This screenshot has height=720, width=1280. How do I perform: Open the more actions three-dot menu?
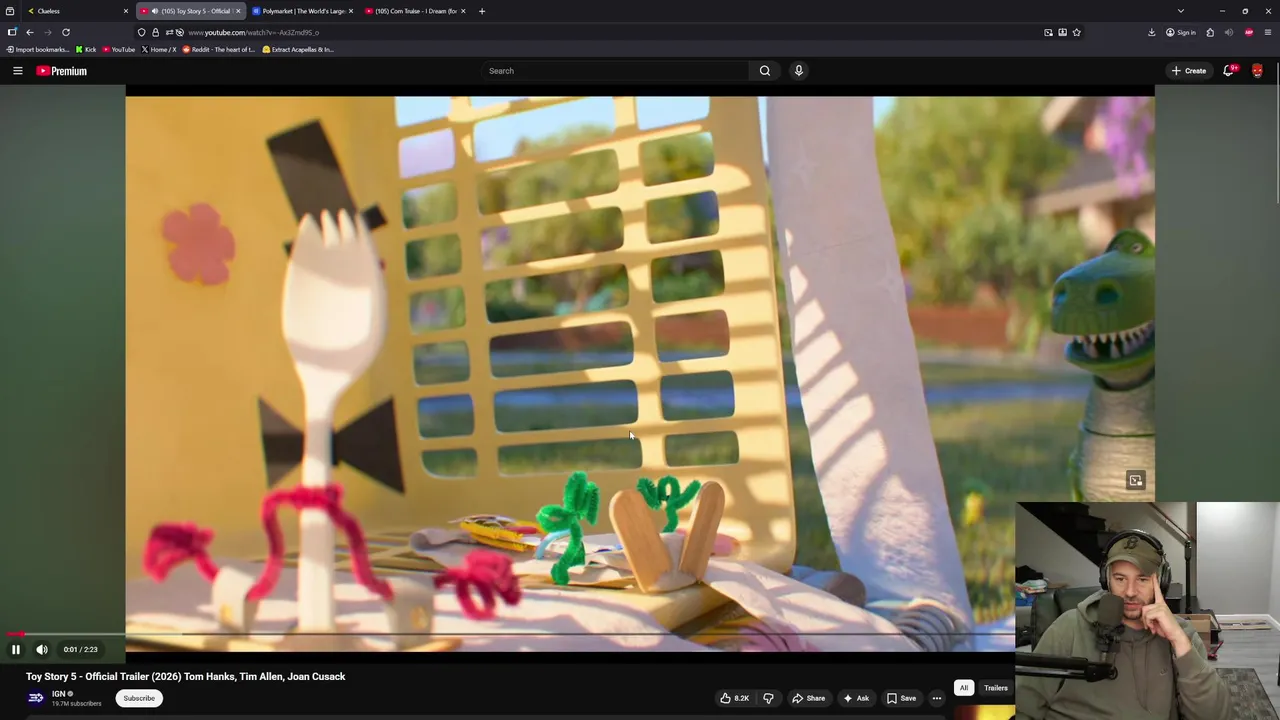pyautogui.click(x=937, y=698)
